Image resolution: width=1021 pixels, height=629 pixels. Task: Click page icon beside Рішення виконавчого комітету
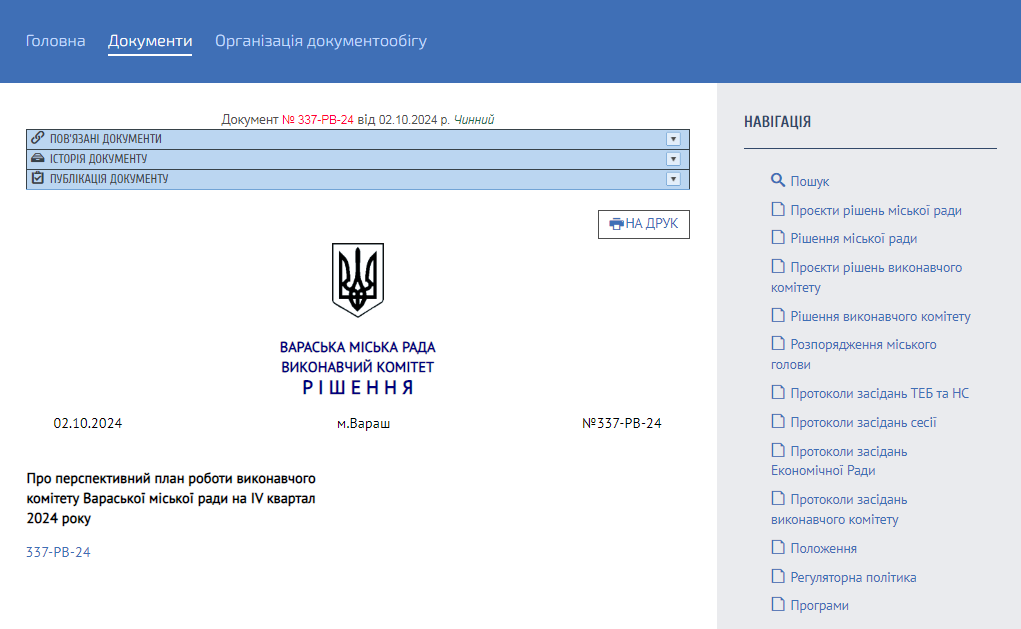pos(777,315)
